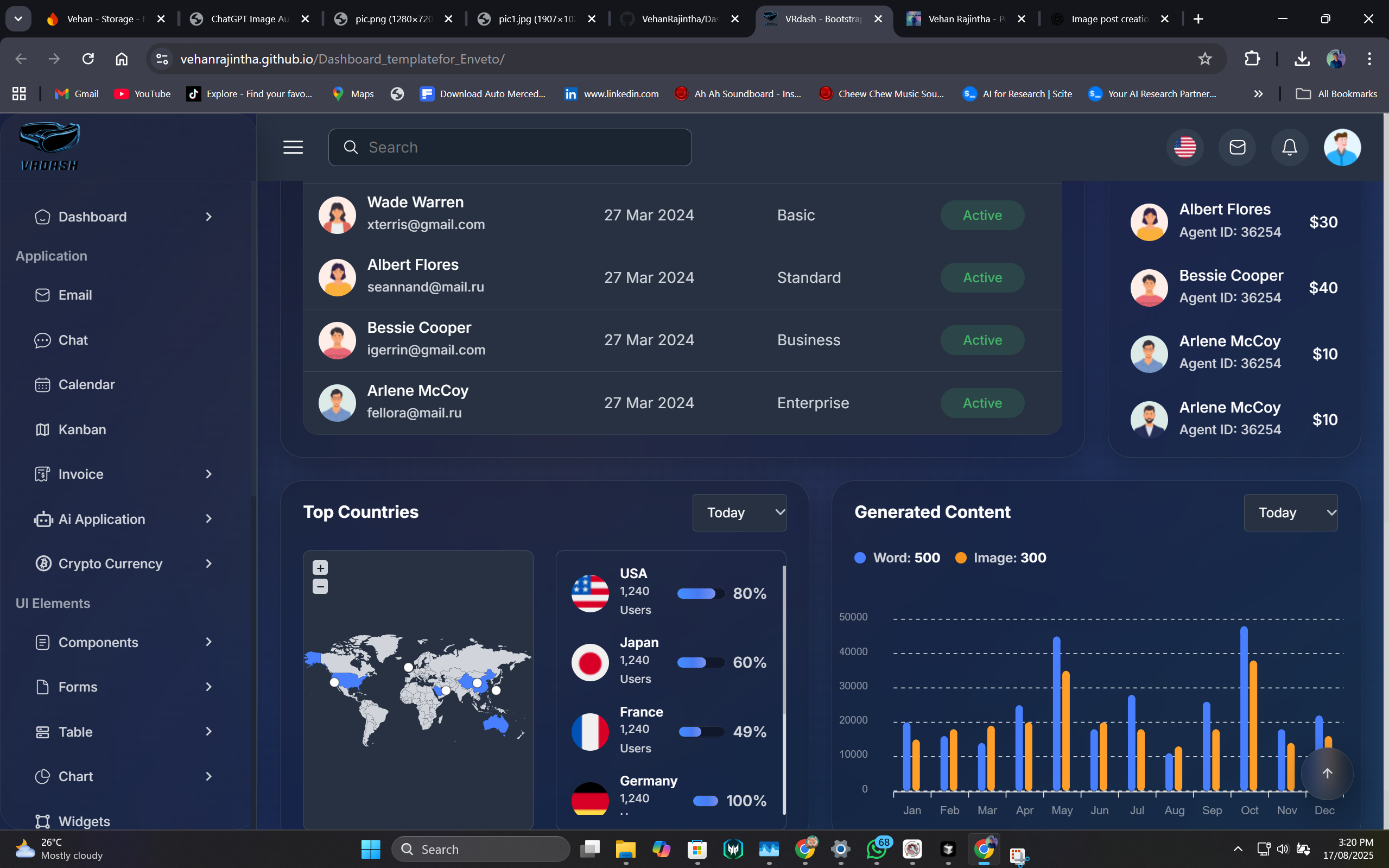1389x868 pixels.
Task: Open the messages envelope icon in the header
Action: [1237, 147]
